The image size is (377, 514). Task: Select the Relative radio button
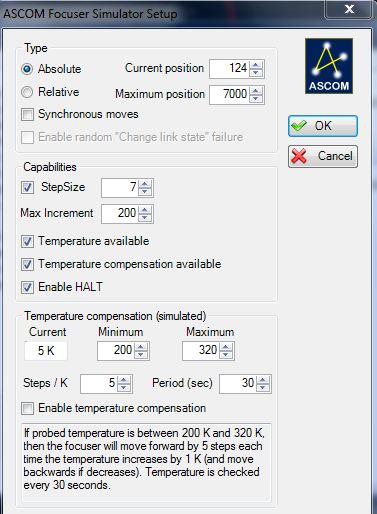27,92
